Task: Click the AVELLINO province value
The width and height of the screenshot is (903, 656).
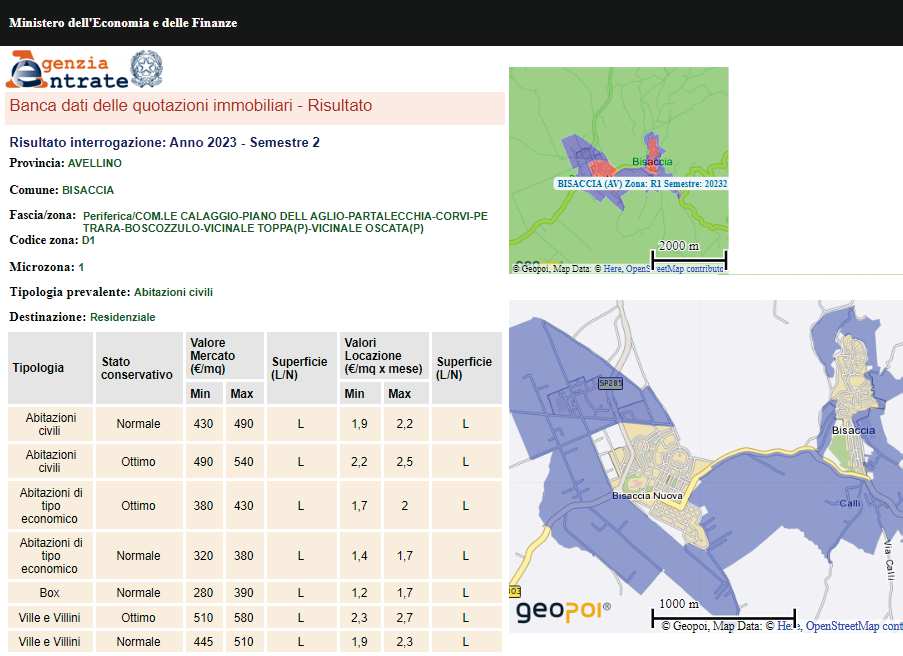Action: point(95,162)
